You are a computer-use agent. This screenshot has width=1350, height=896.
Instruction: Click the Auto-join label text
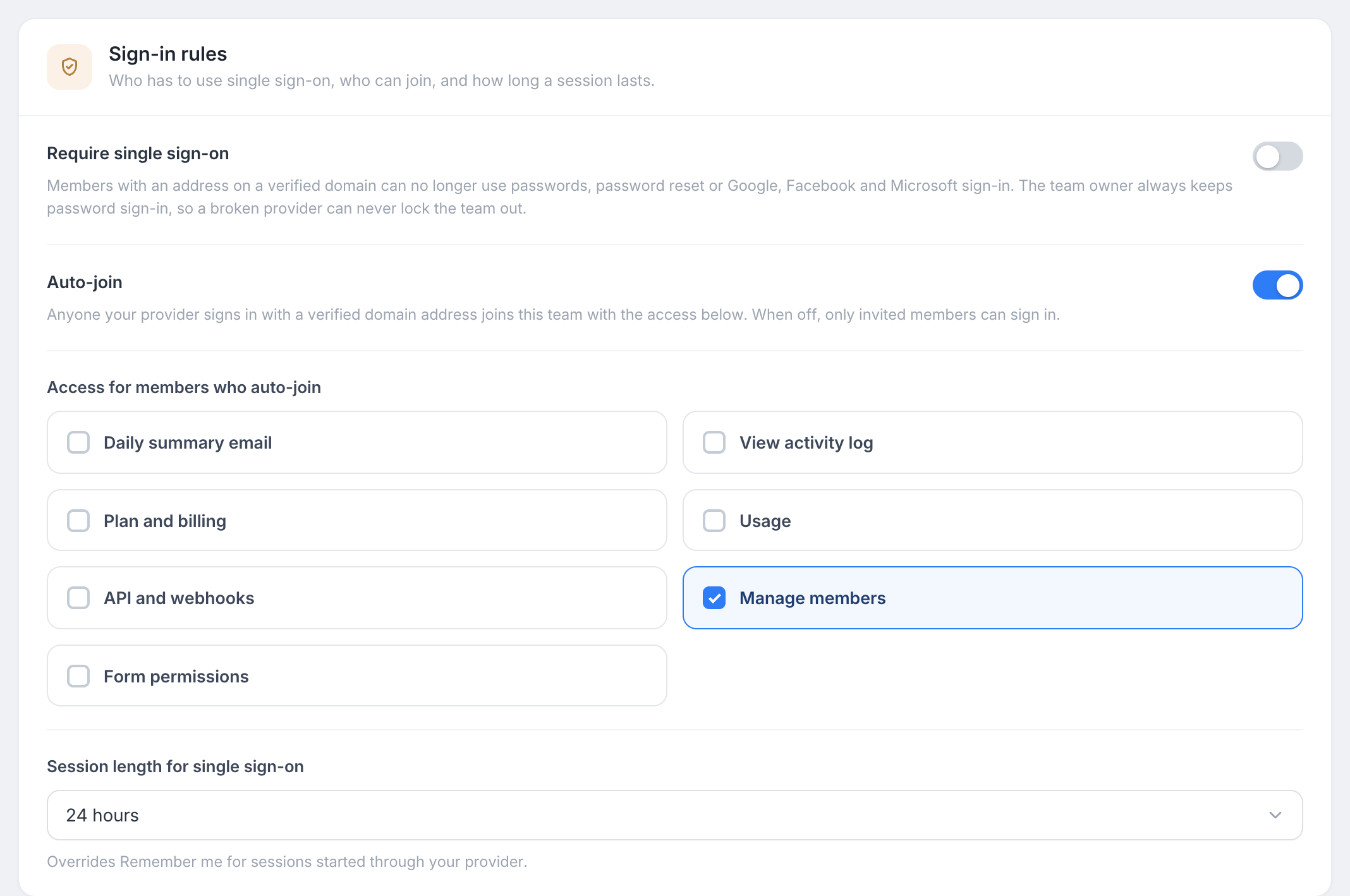[x=85, y=282]
